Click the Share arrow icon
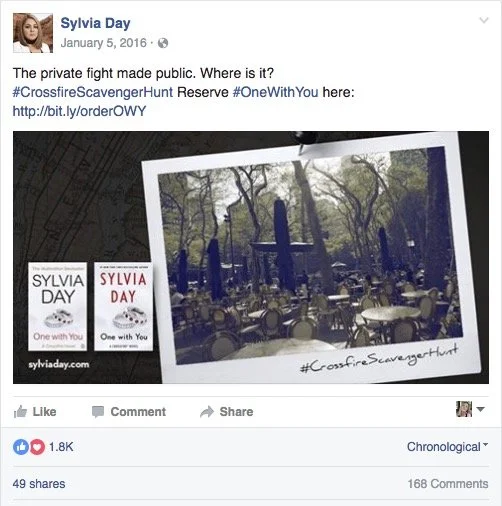This screenshot has width=502, height=506. tap(207, 412)
